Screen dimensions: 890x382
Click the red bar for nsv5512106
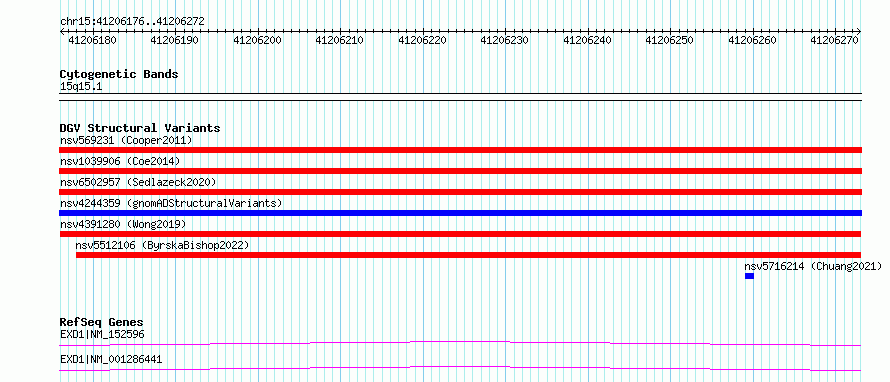click(x=468, y=255)
